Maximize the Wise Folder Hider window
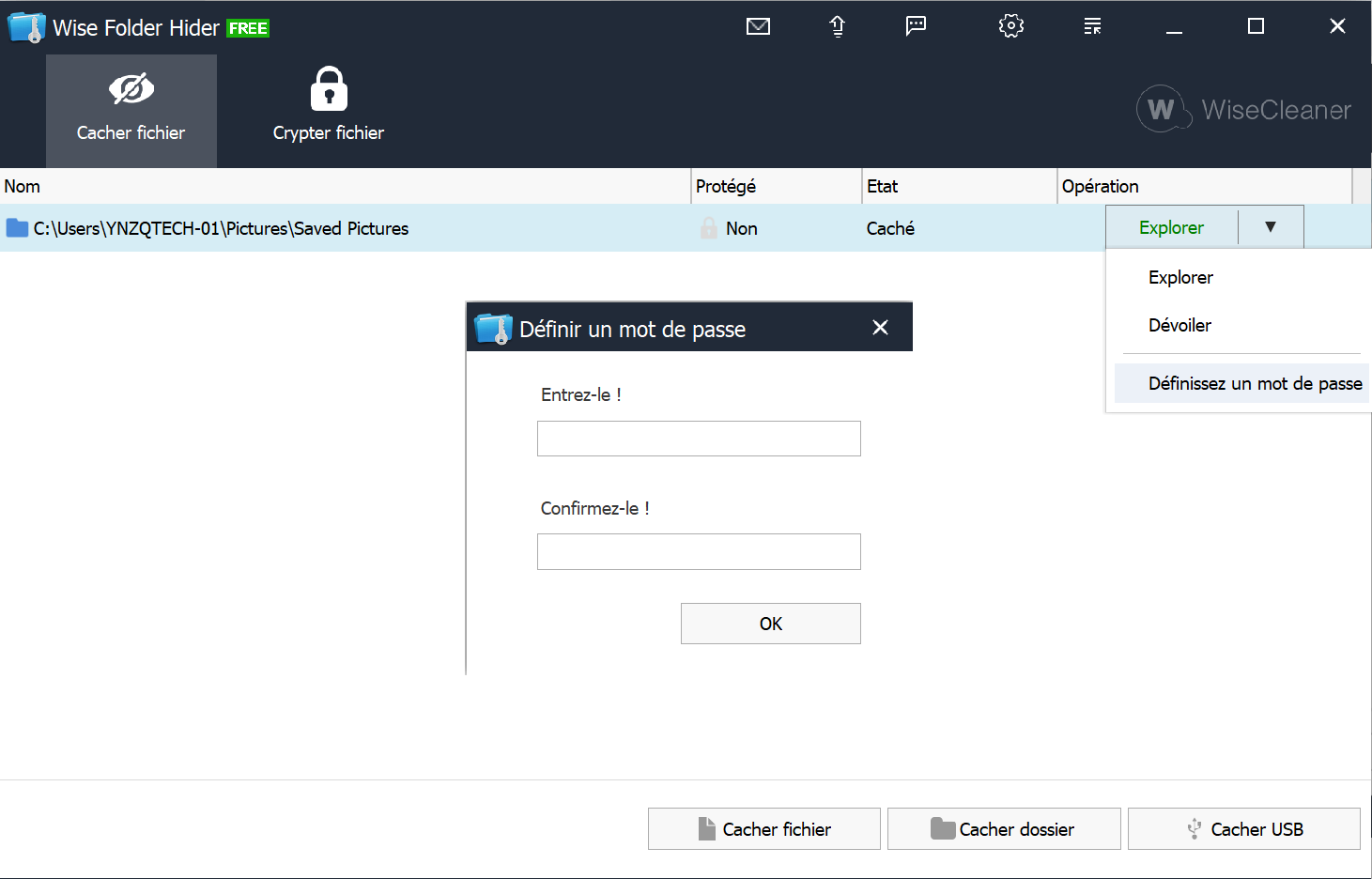The height and width of the screenshot is (879, 1372). click(x=1256, y=26)
